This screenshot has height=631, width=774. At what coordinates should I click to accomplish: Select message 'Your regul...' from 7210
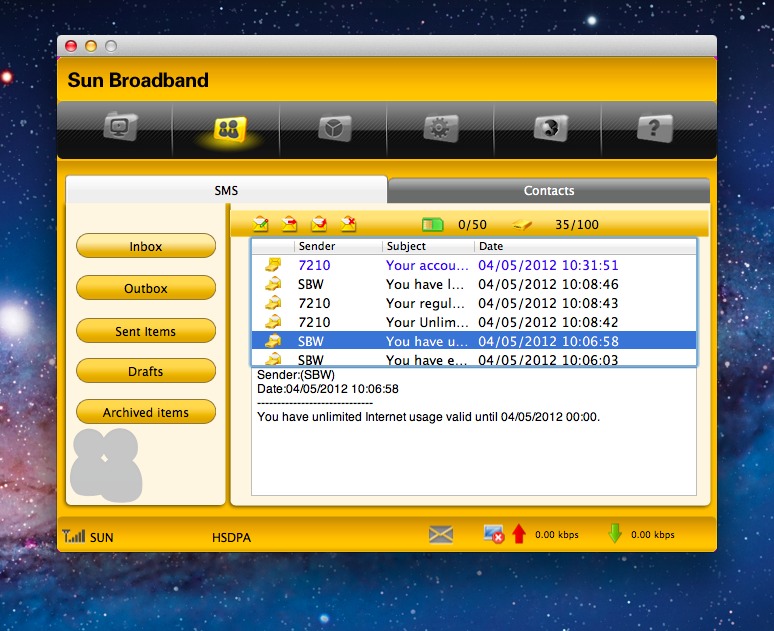(x=474, y=303)
